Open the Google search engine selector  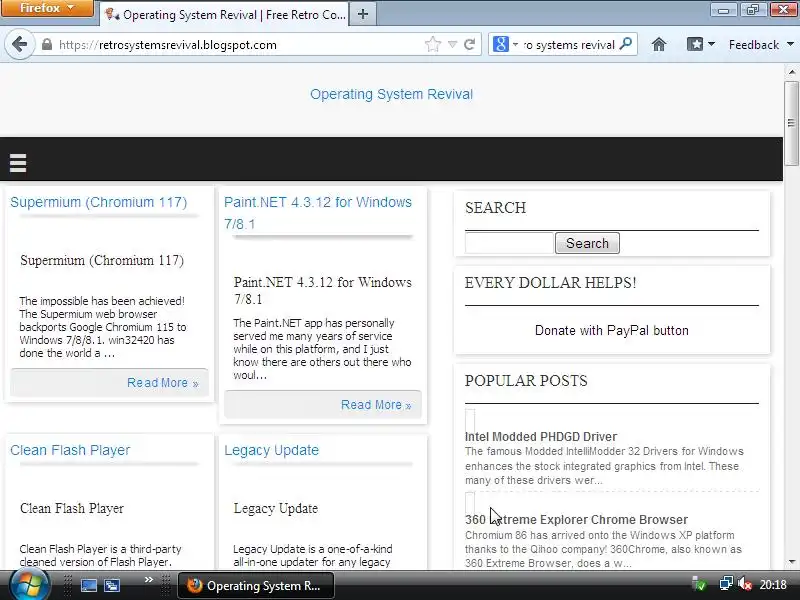505,45
